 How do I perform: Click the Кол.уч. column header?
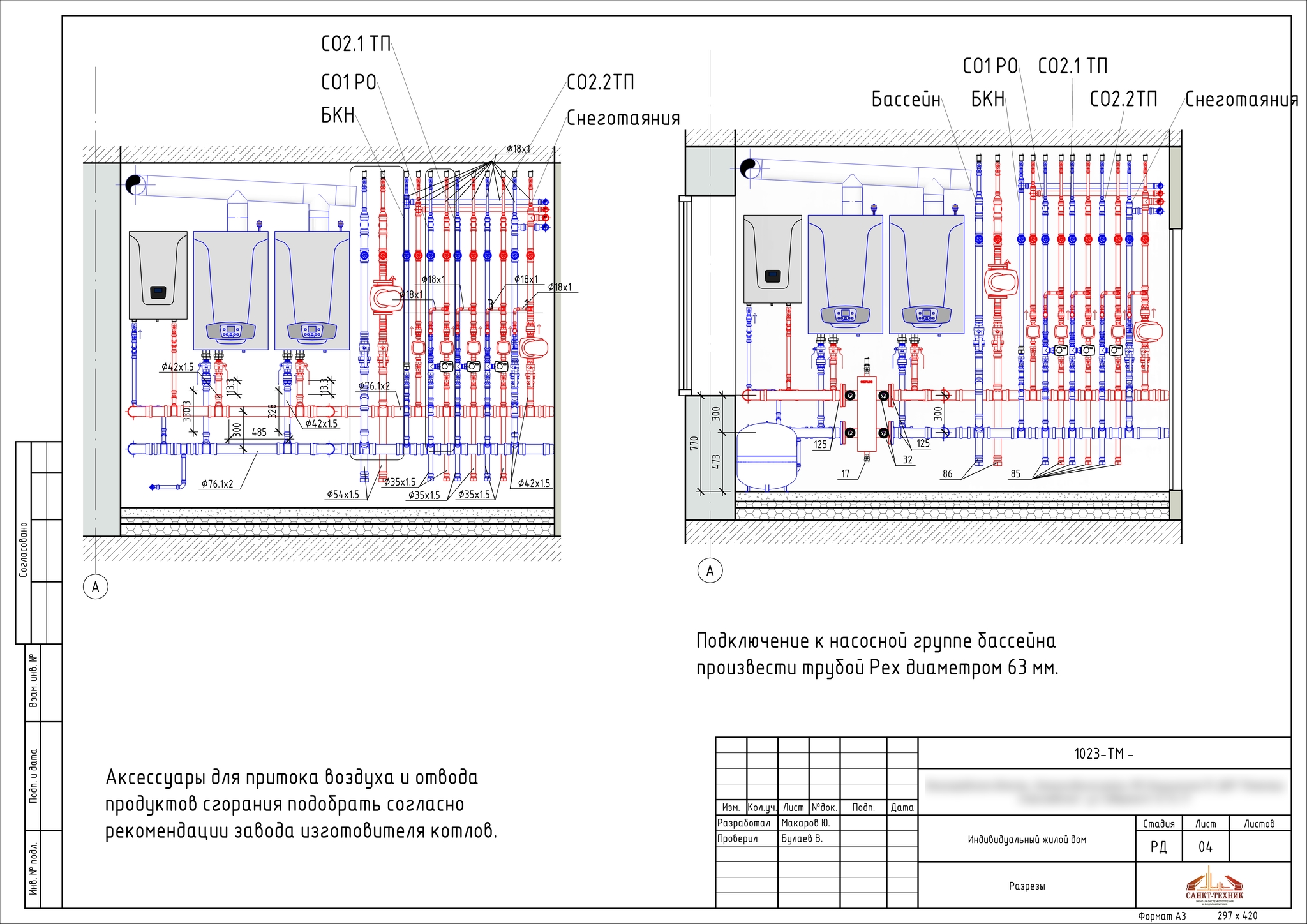point(762,807)
